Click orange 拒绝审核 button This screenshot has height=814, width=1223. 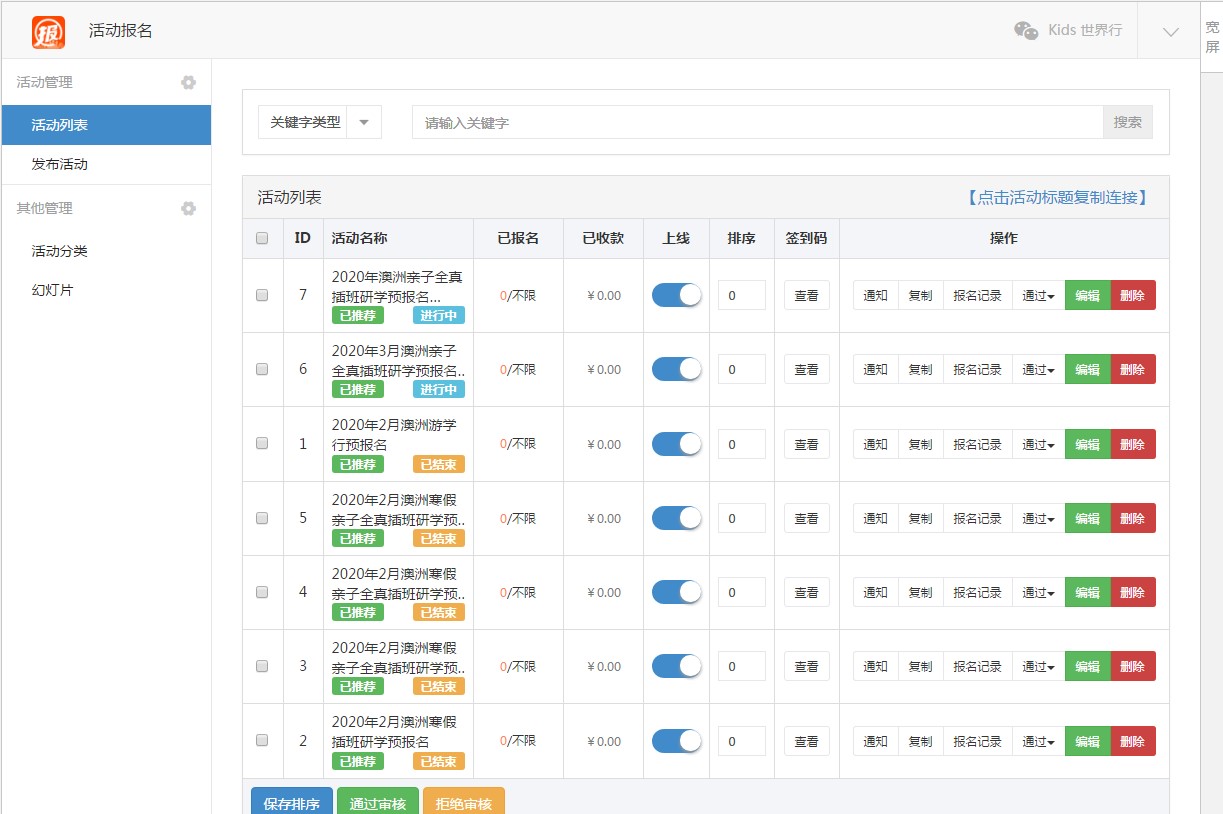[x=464, y=801]
